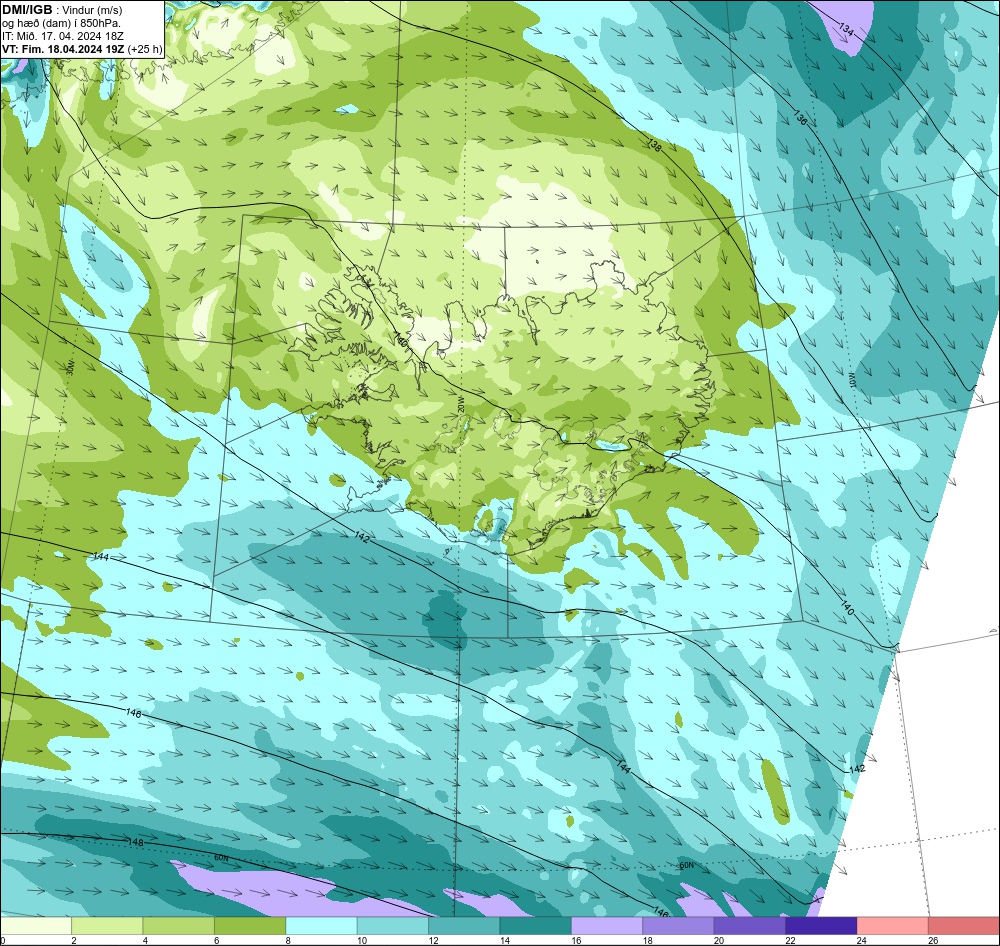Click the legend scale number '16'
Viewport: 1000px width, 946px height.
tap(576, 940)
